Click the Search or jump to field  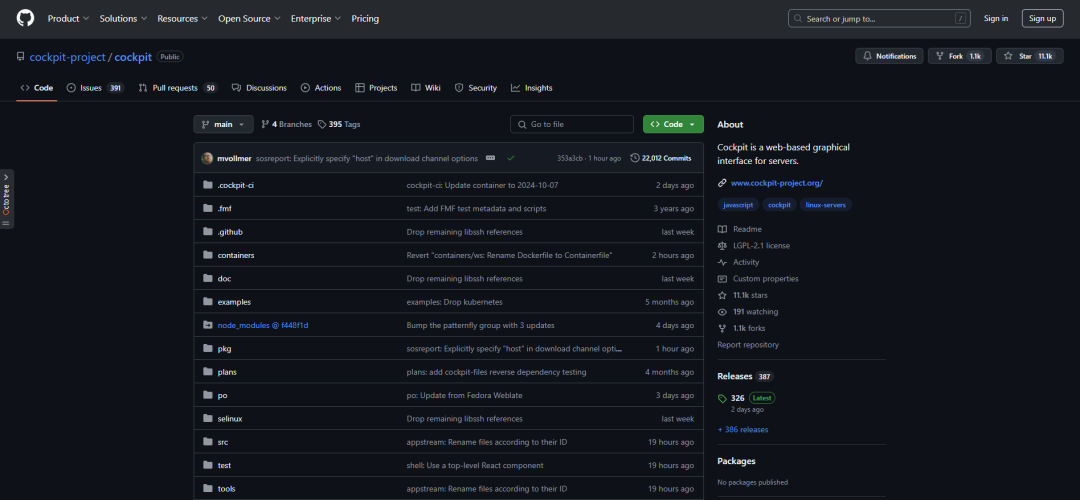[880, 19]
